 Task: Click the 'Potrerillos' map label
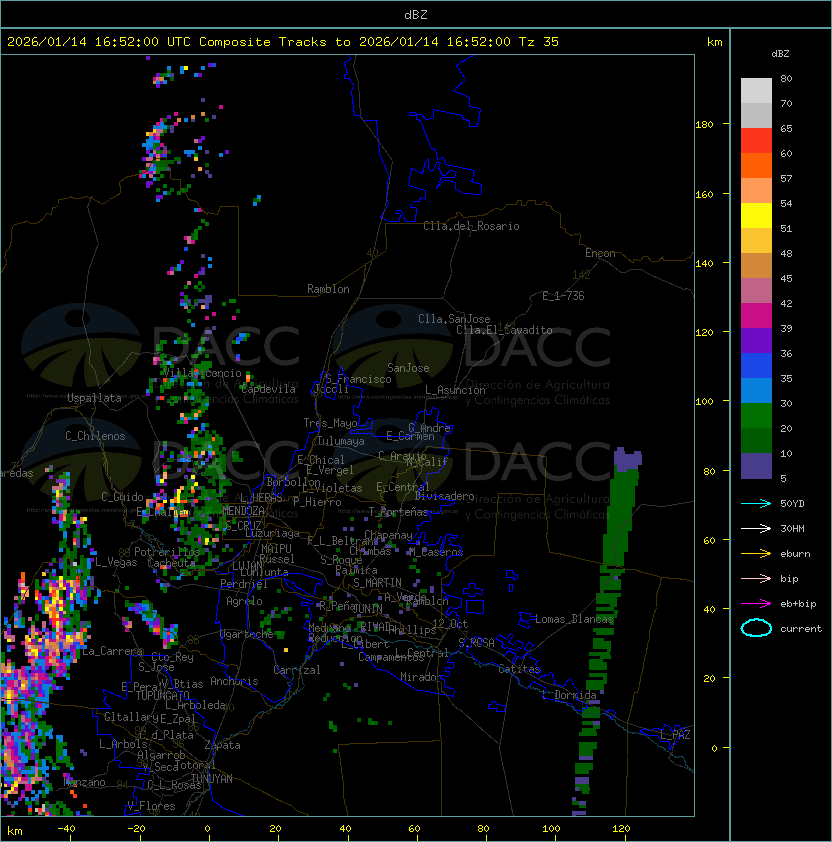pos(167,552)
